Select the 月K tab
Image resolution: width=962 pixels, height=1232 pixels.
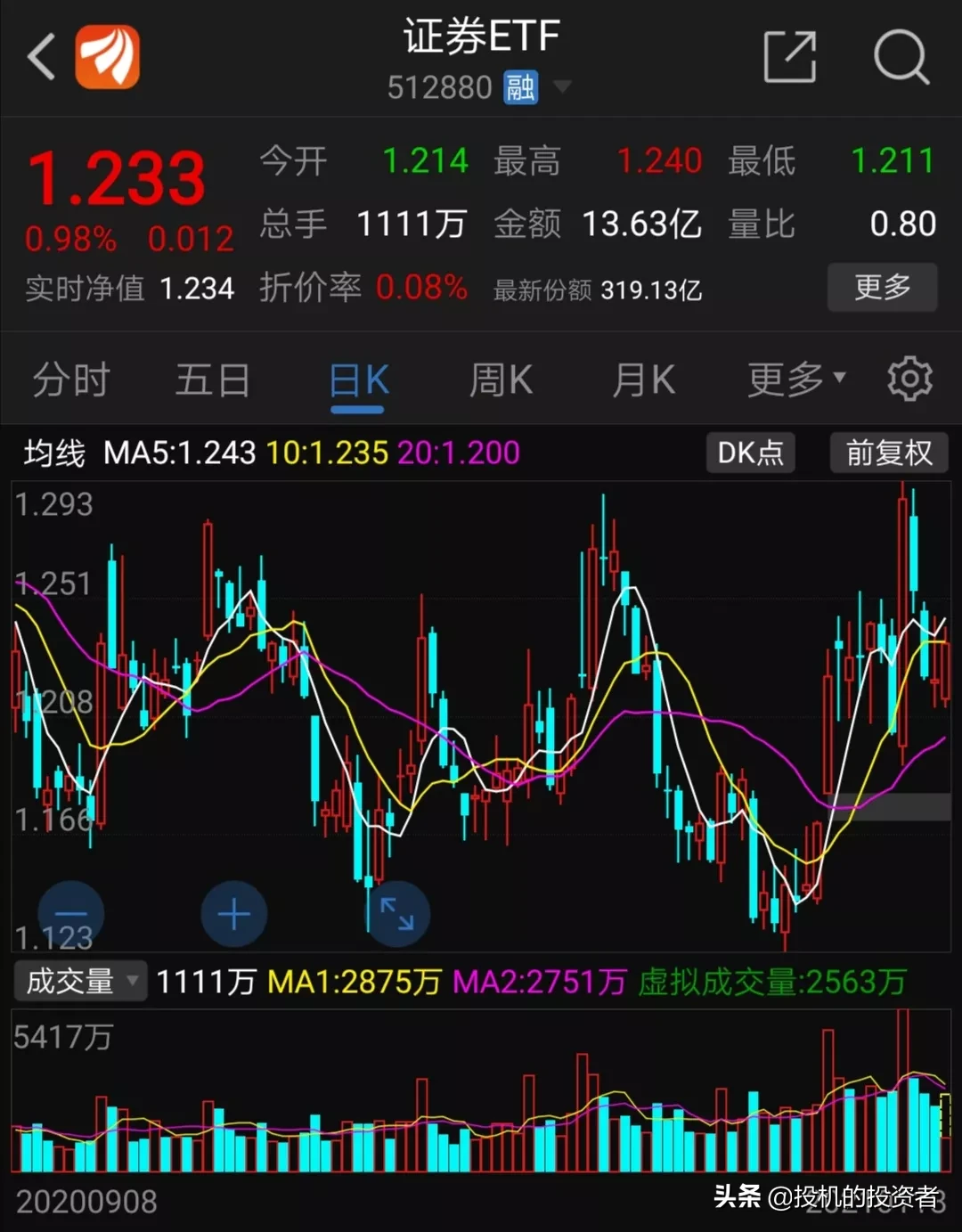click(x=643, y=380)
